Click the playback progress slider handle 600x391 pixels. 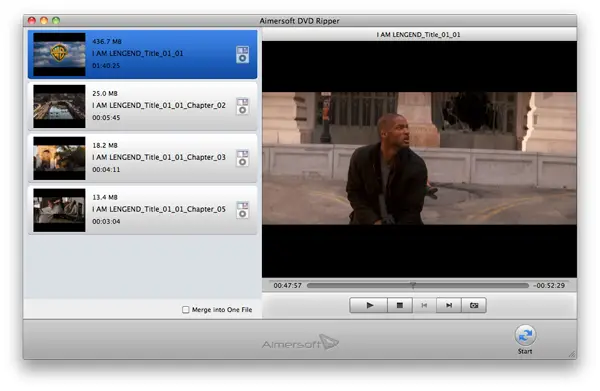pos(413,285)
